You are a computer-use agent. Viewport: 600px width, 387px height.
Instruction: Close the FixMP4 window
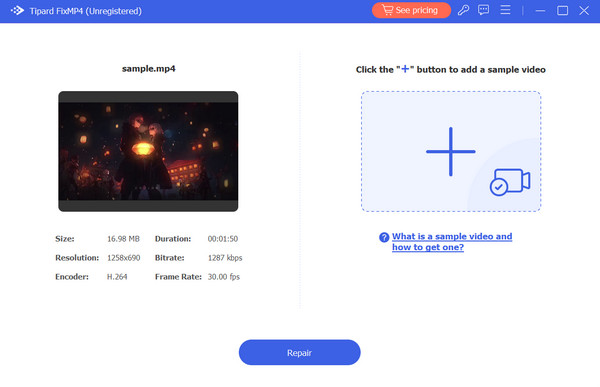tap(584, 10)
